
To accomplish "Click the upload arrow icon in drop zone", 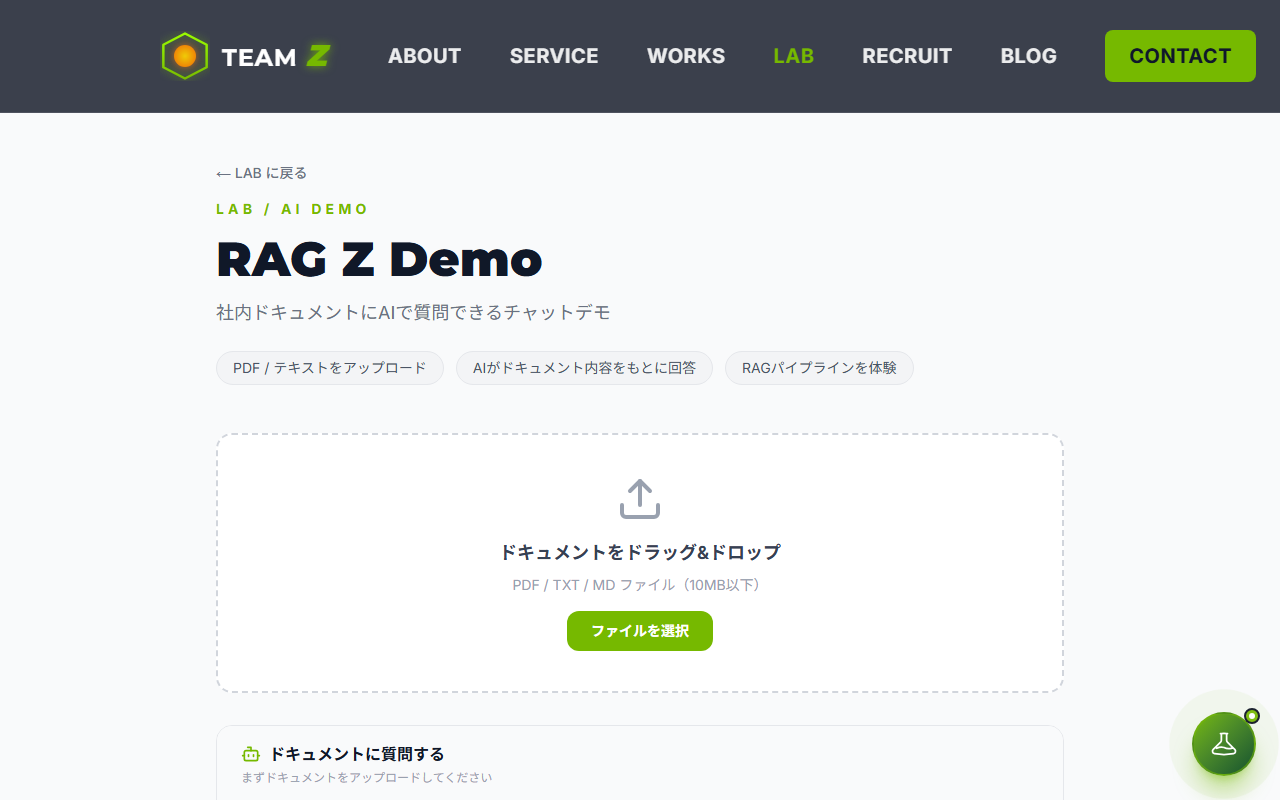I will point(640,498).
